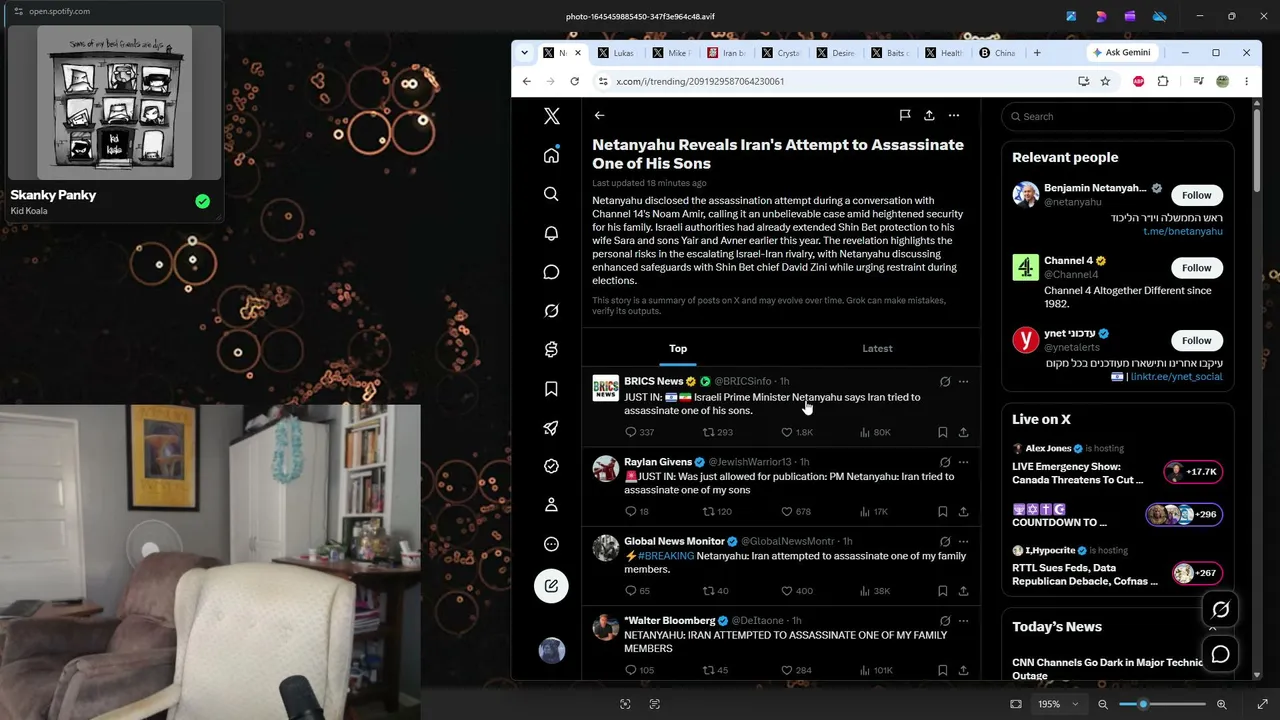The width and height of the screenshot is (1280, 720).
Task: Open Notifications bell in X sidebar
Action: coord(551,233)
